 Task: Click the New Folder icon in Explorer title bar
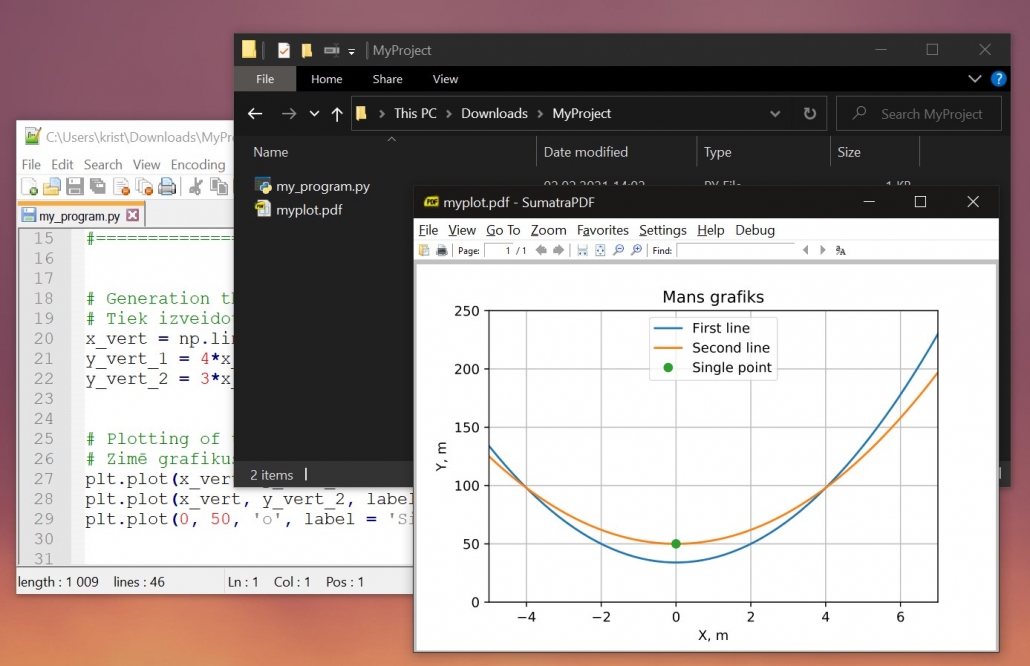pos(307,51)
